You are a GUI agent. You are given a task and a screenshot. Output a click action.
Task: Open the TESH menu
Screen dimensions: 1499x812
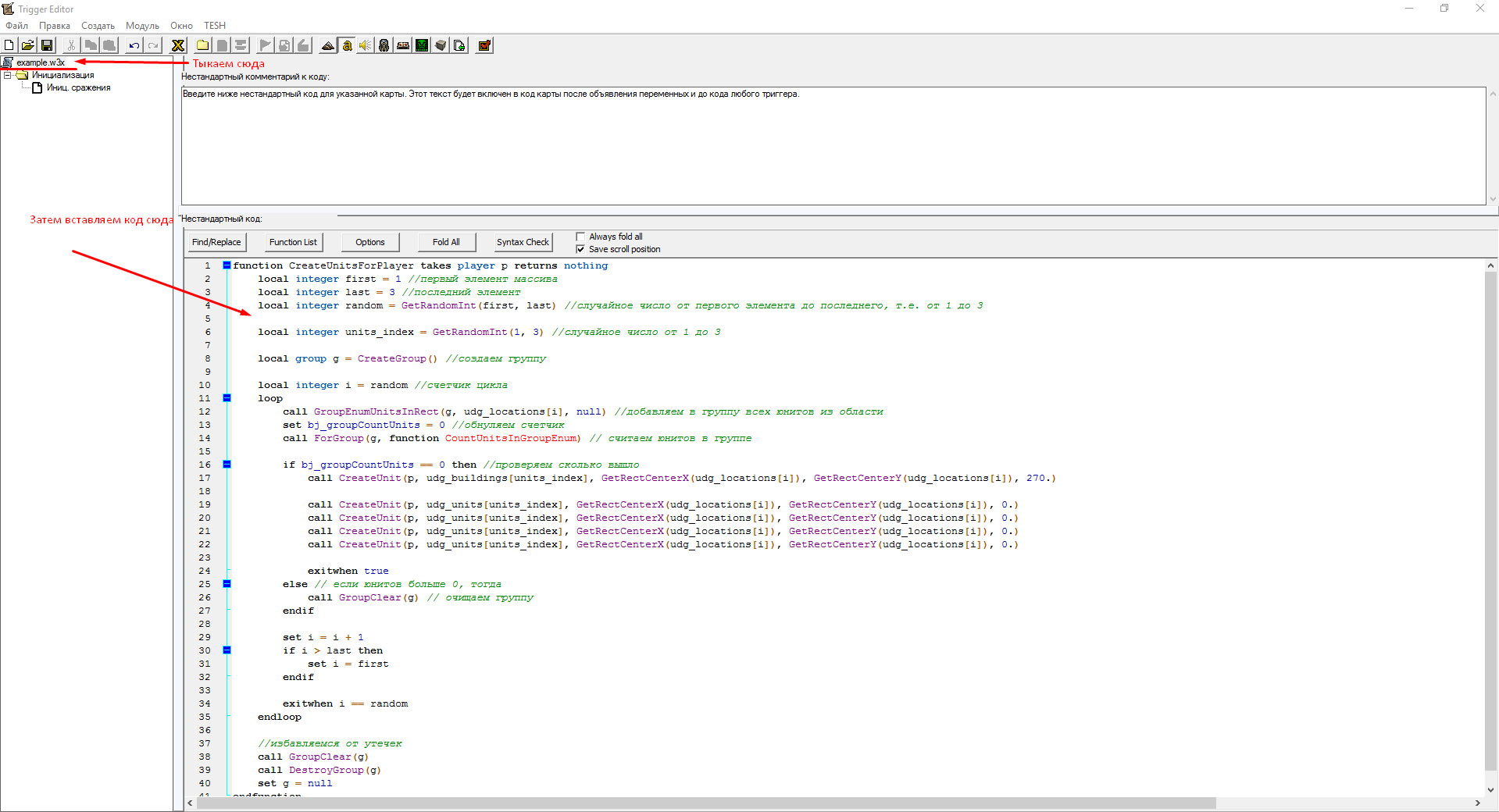pyautogui.click(x=215, y=26)
